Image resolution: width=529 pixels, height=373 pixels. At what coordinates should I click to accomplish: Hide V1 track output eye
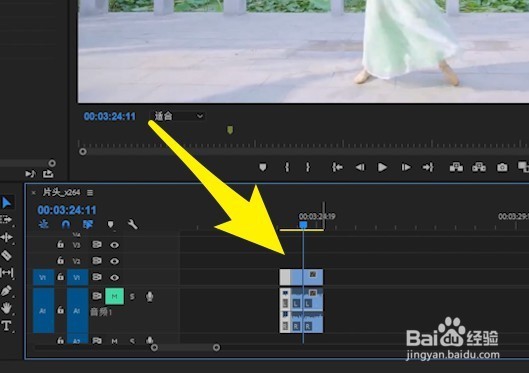114,278
